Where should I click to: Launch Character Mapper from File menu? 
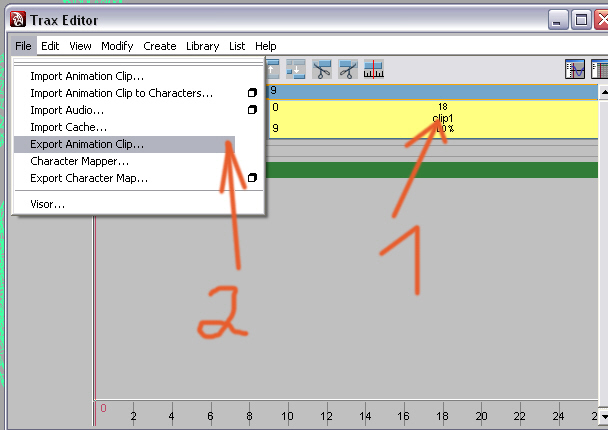79,161
